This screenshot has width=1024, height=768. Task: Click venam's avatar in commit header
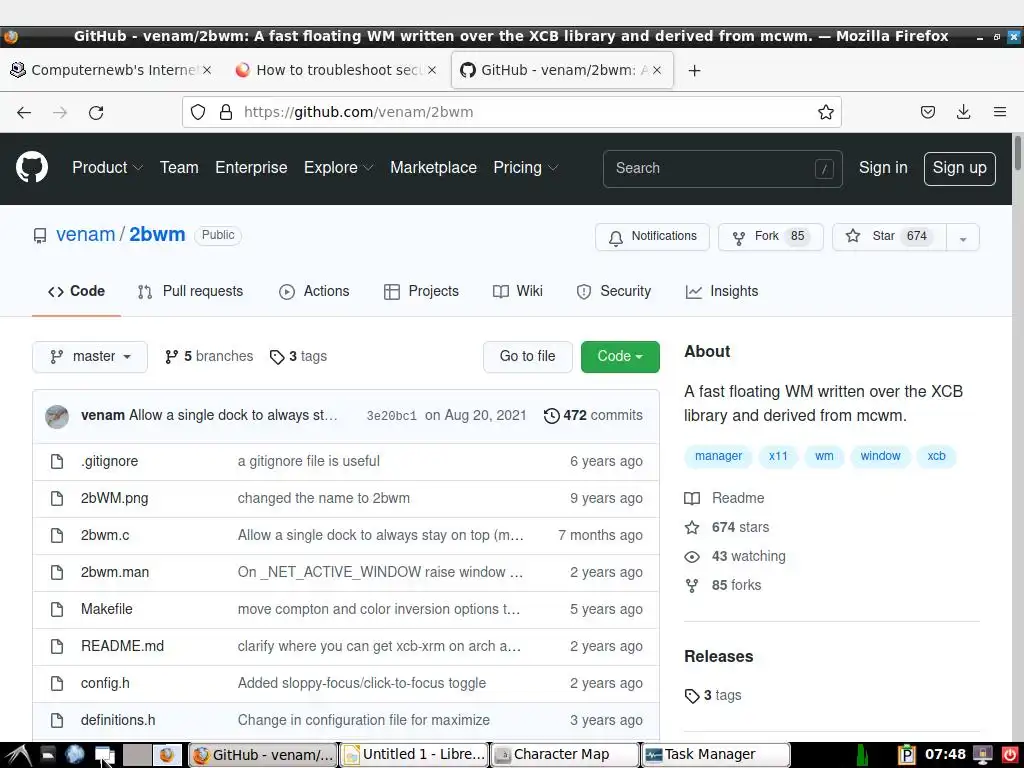click(x=57, y=416)
